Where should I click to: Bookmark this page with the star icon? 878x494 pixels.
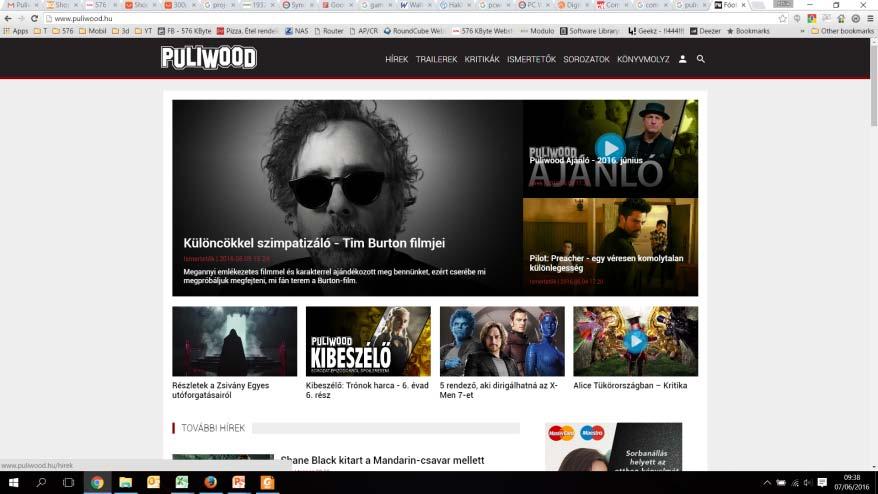(782, 18)
